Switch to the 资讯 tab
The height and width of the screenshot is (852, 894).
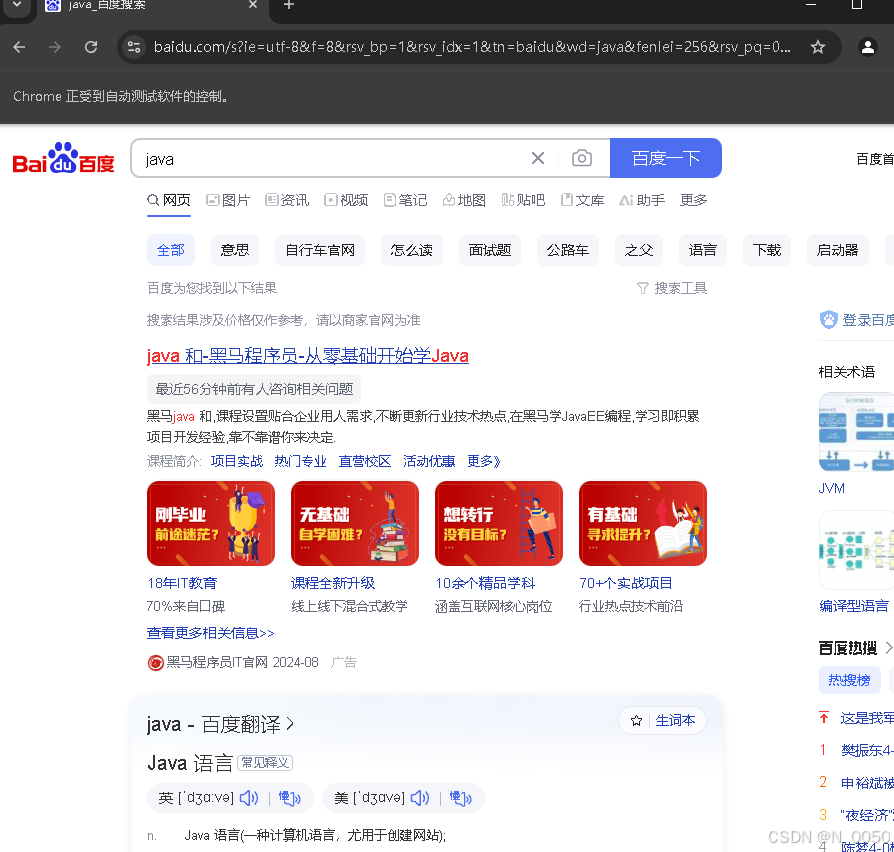click(287, 200)
